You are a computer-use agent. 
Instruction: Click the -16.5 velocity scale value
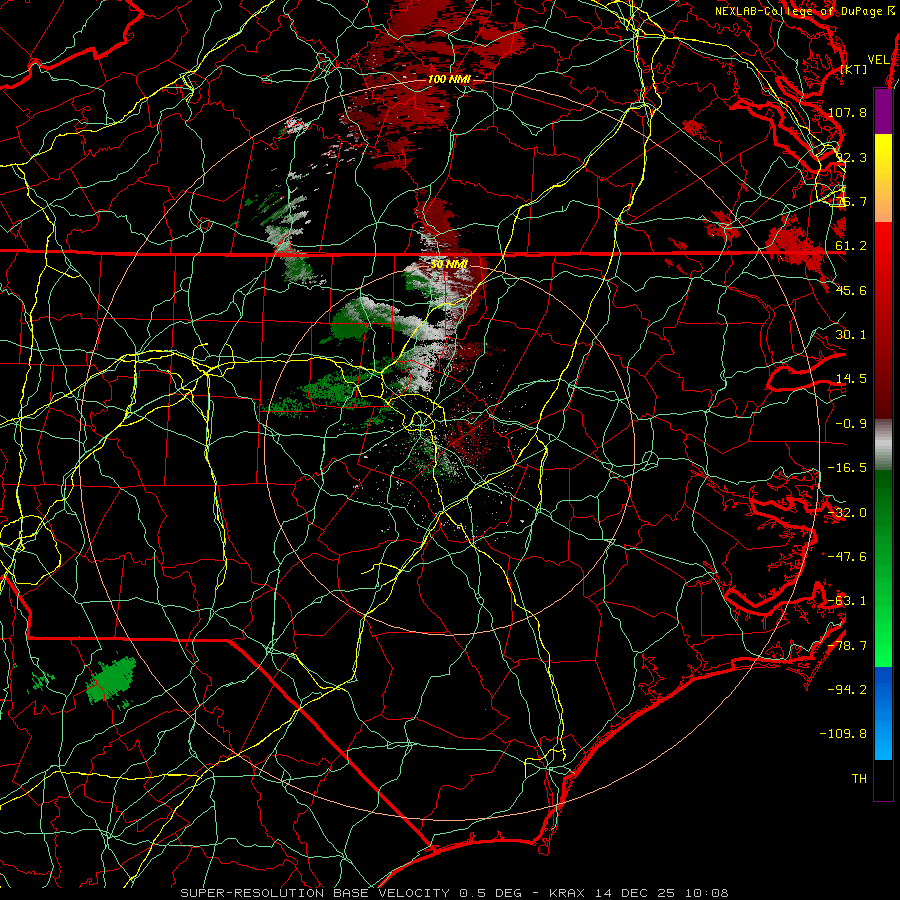click(x=847, y=468)
